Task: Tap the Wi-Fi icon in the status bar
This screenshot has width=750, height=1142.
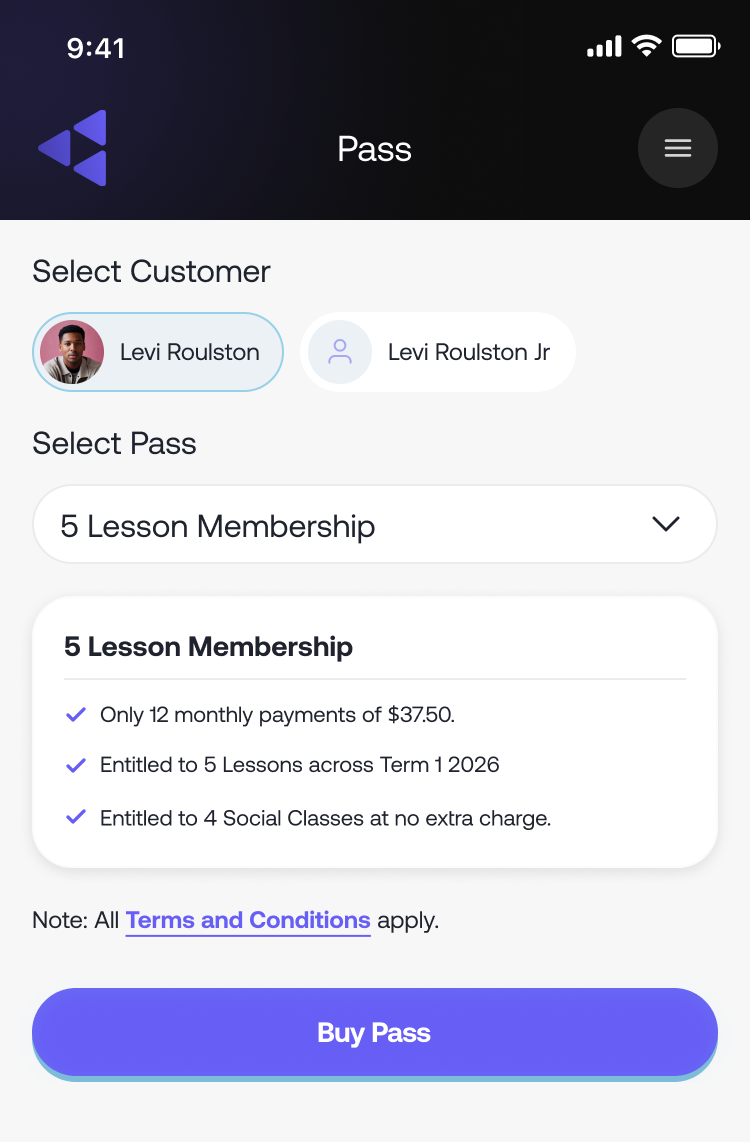Action: click(x=644, y=45)
